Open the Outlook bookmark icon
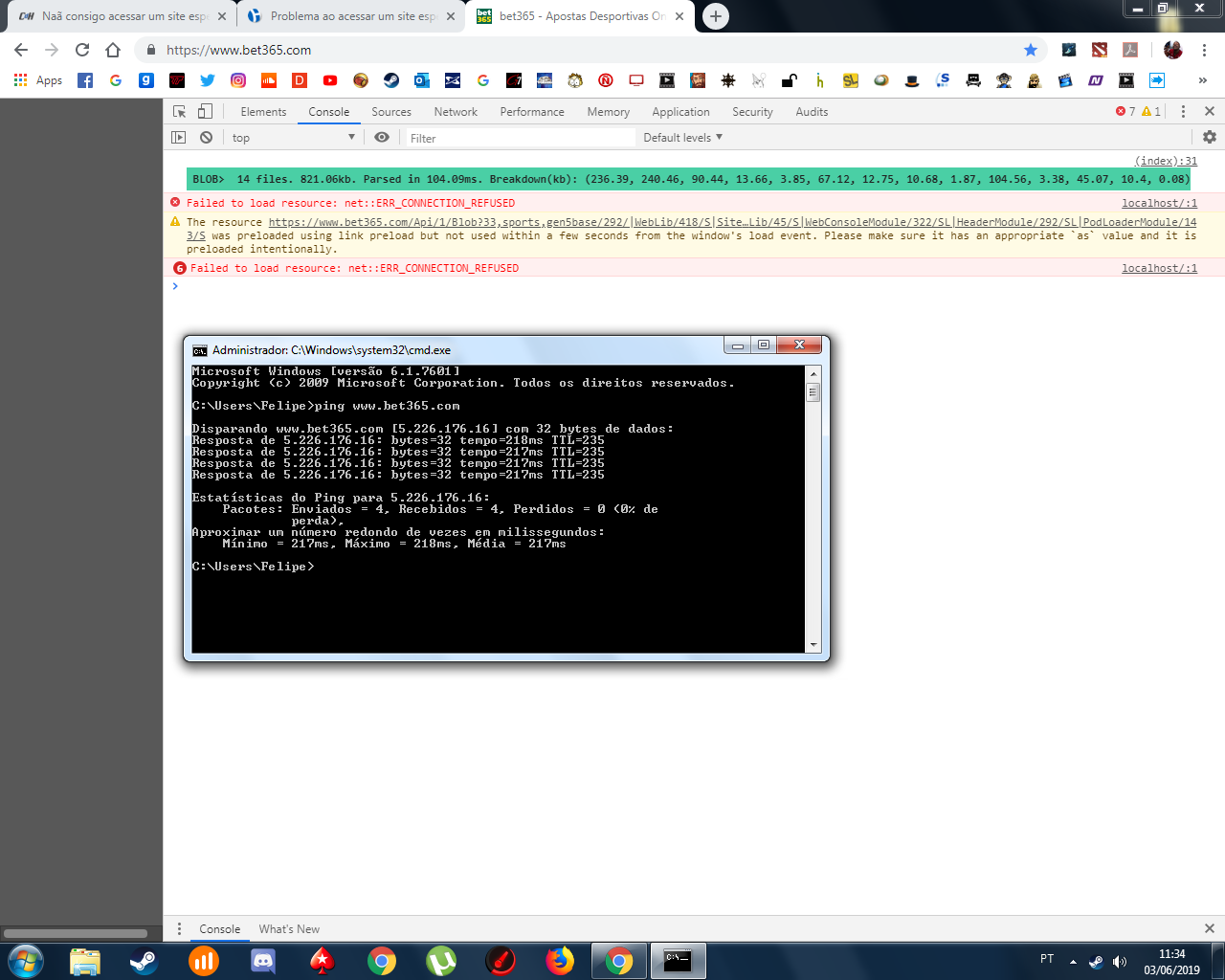Viewport: 1225px width, 980px height. coord(422,80)
